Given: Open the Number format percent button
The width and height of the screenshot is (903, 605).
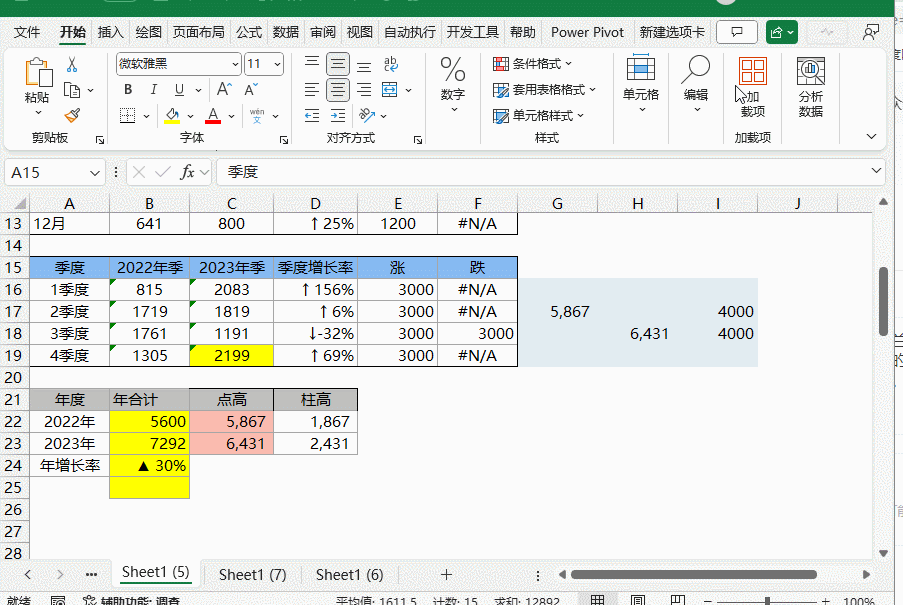Looking at the screenshot, I should pyautogui.click(x=453, y=84).
